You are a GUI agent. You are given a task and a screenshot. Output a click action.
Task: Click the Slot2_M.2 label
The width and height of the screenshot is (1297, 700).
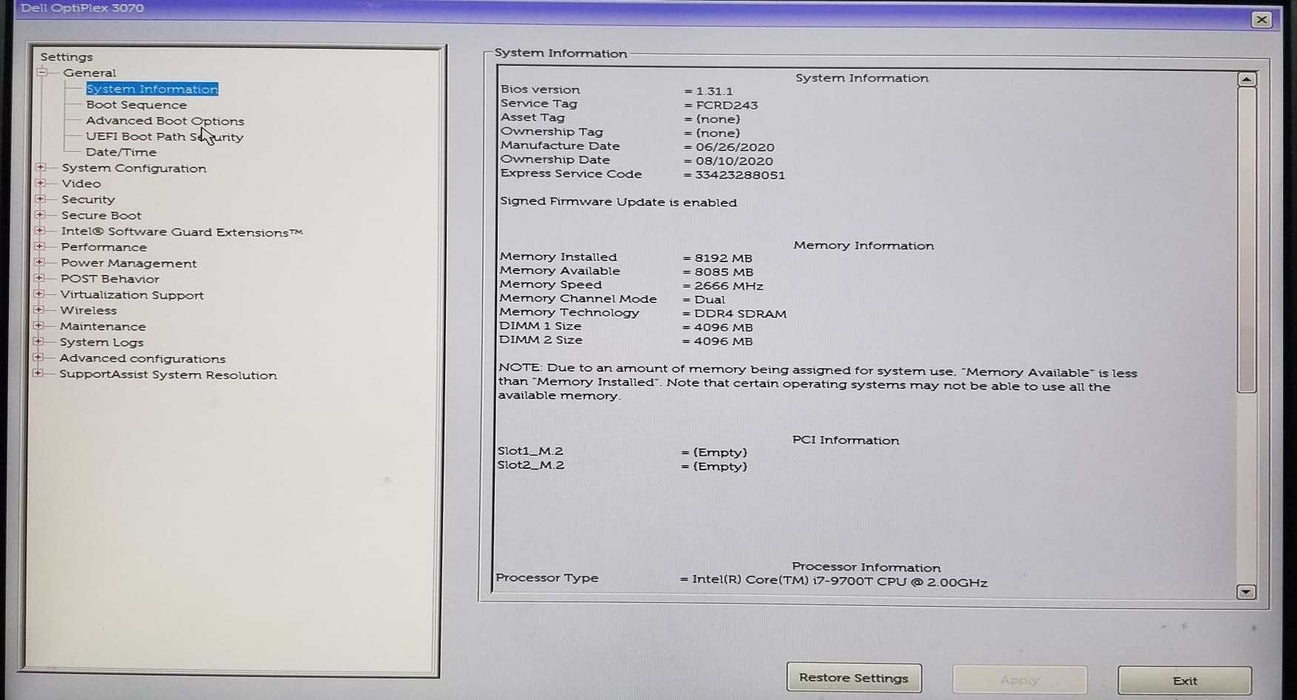click(x=530, y=466)
